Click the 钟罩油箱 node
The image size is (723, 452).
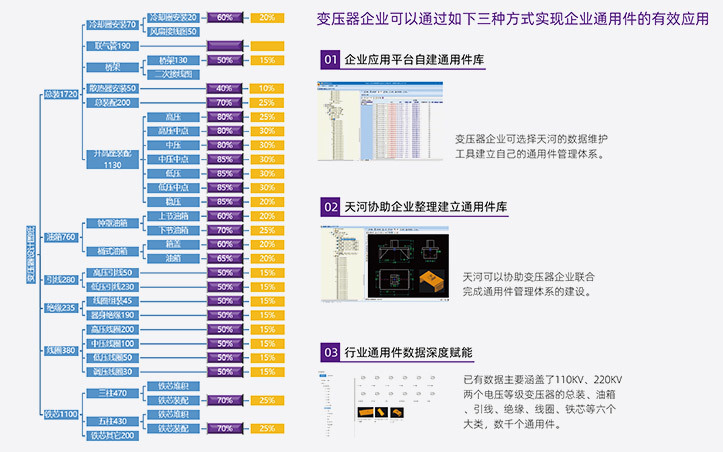pos(113,223)
